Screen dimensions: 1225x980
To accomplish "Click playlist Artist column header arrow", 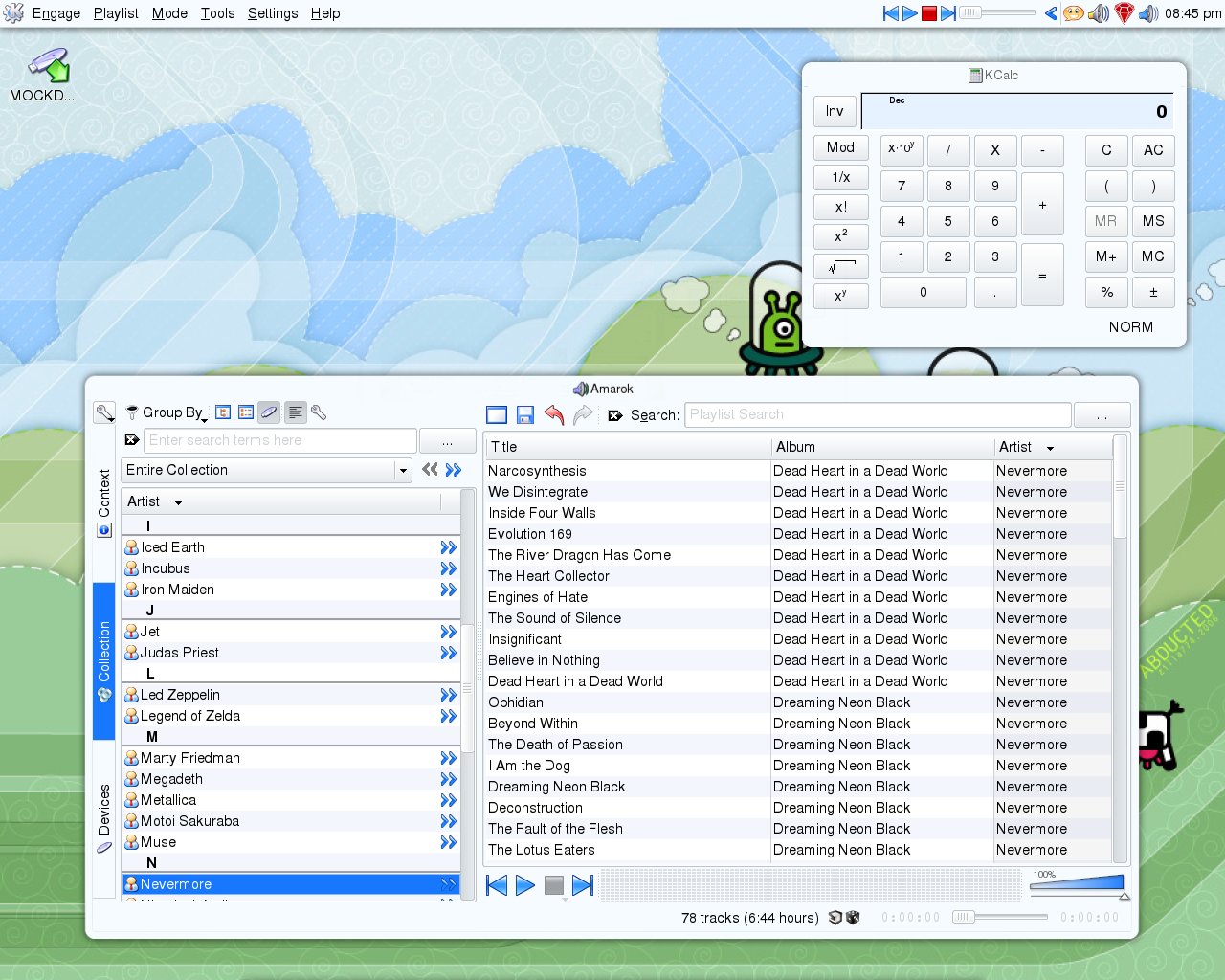I will 1050,448.
